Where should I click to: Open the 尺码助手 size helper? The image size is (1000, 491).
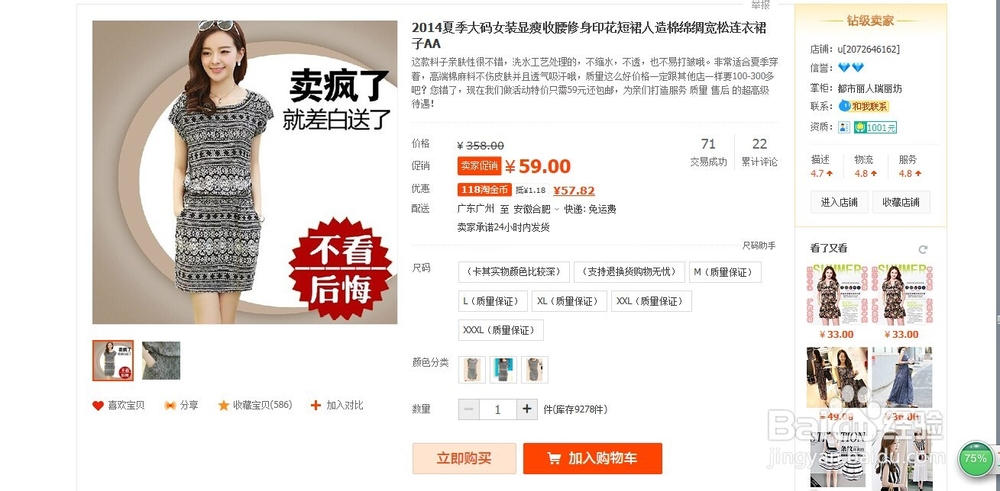click(x=759, y=246)
